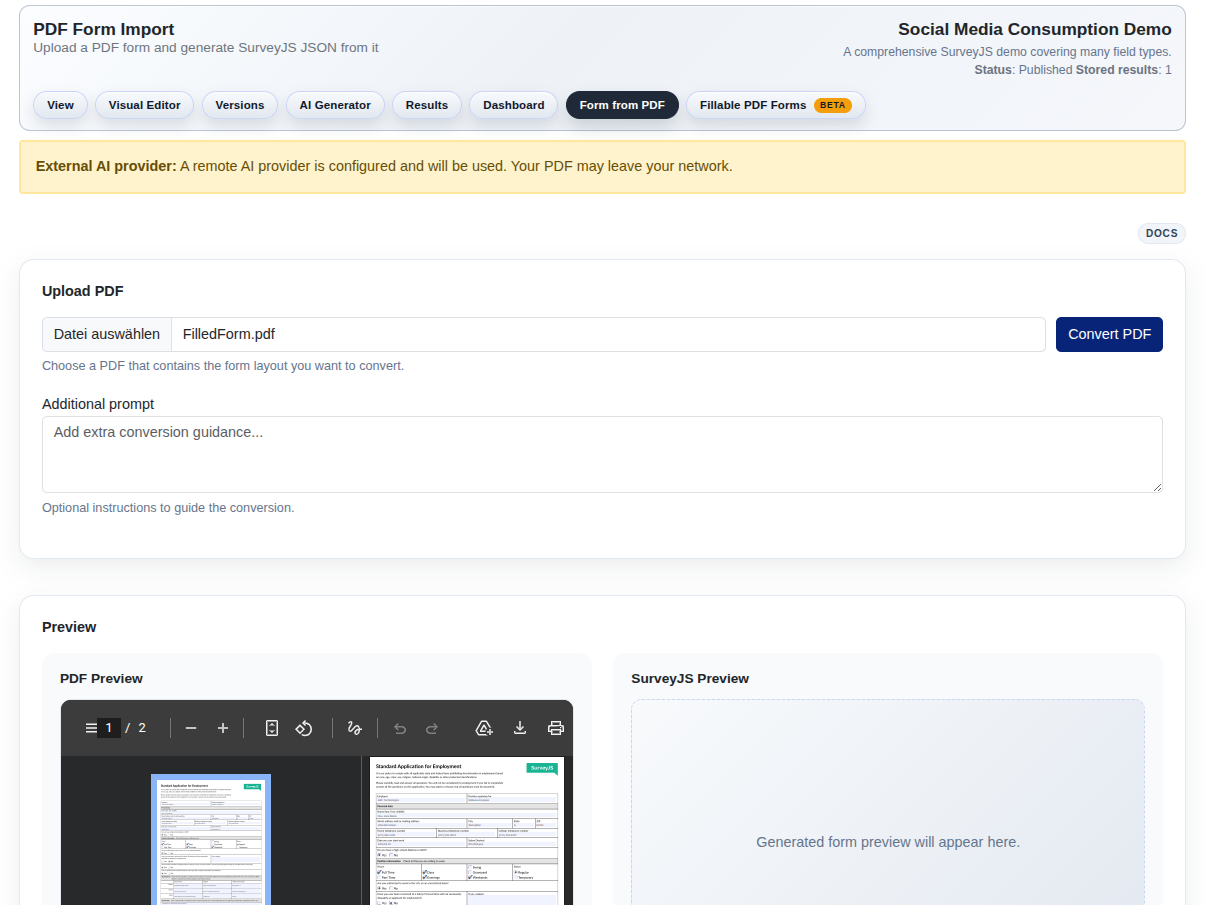Zoom out of the PDF preview

point(191,728)
